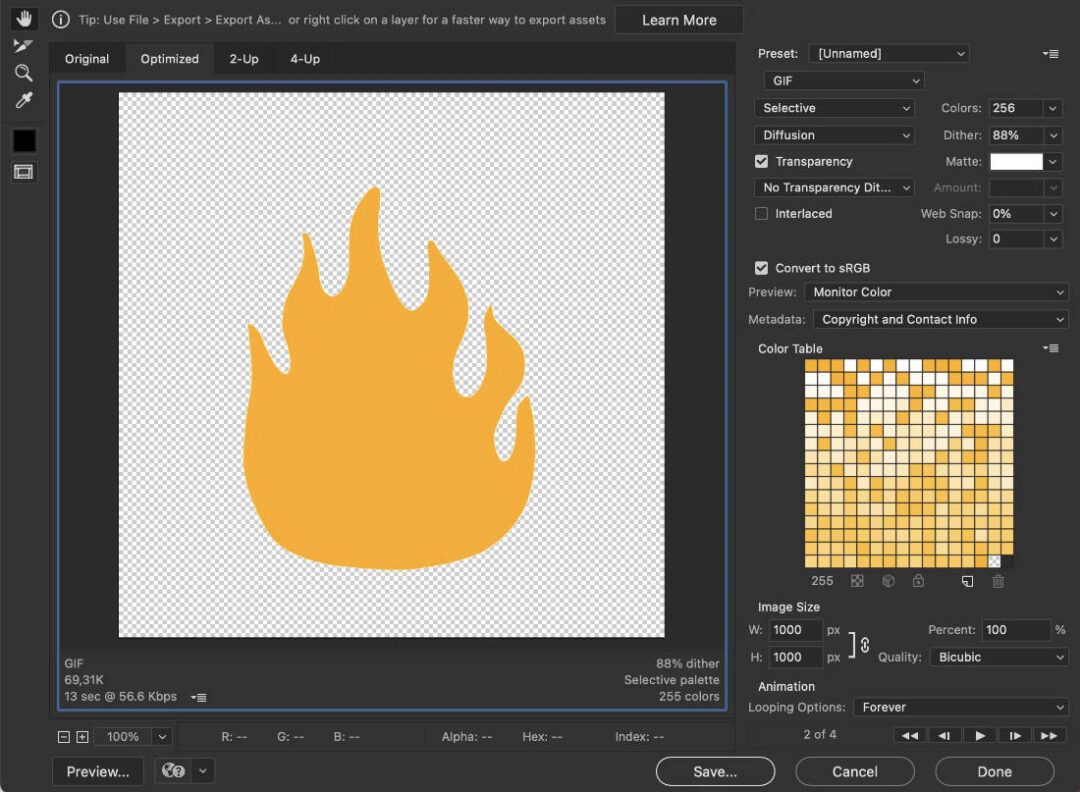Screen dimensions: 1080x792
Task: Open the No Transparency Dither dropdown
Action: pyautogui.click(x=834, y=187)
